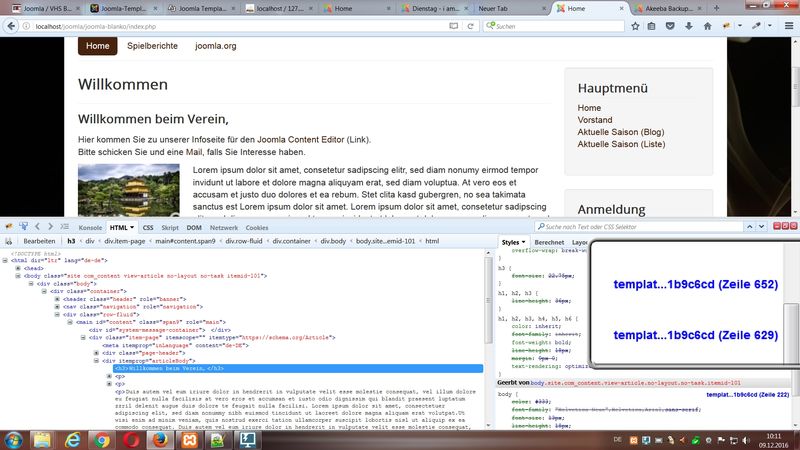Click the Firebug inspect element icon

23,227
